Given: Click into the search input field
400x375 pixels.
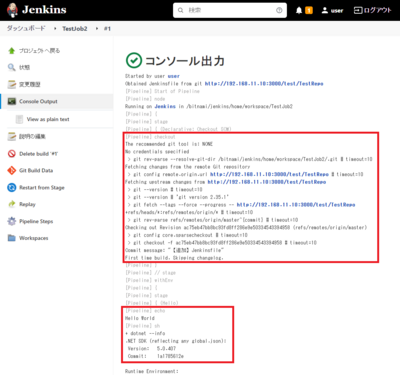Looking at the screenshot, I should [230, 10].
